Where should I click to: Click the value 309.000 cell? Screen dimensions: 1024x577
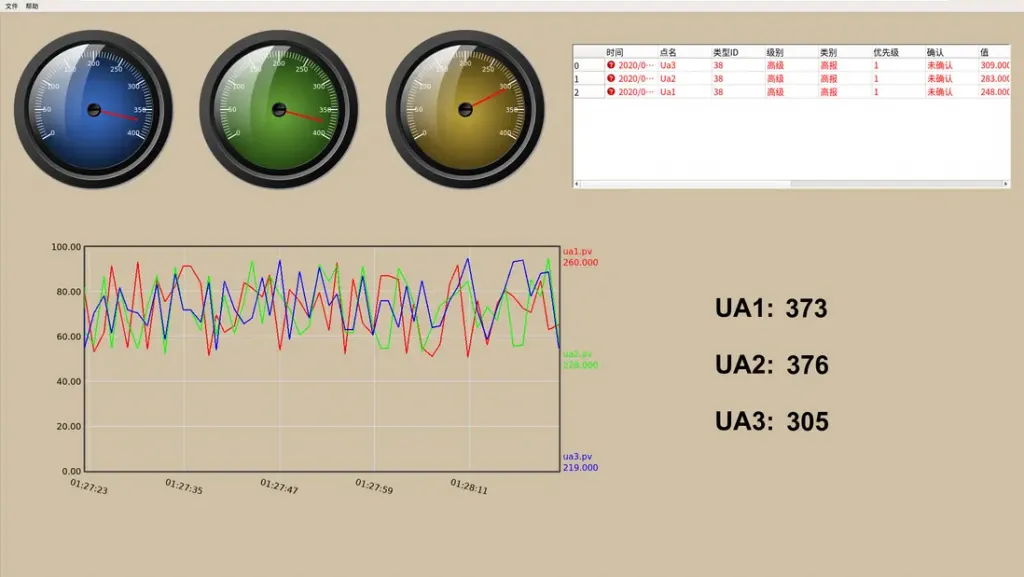pos(995,65)
